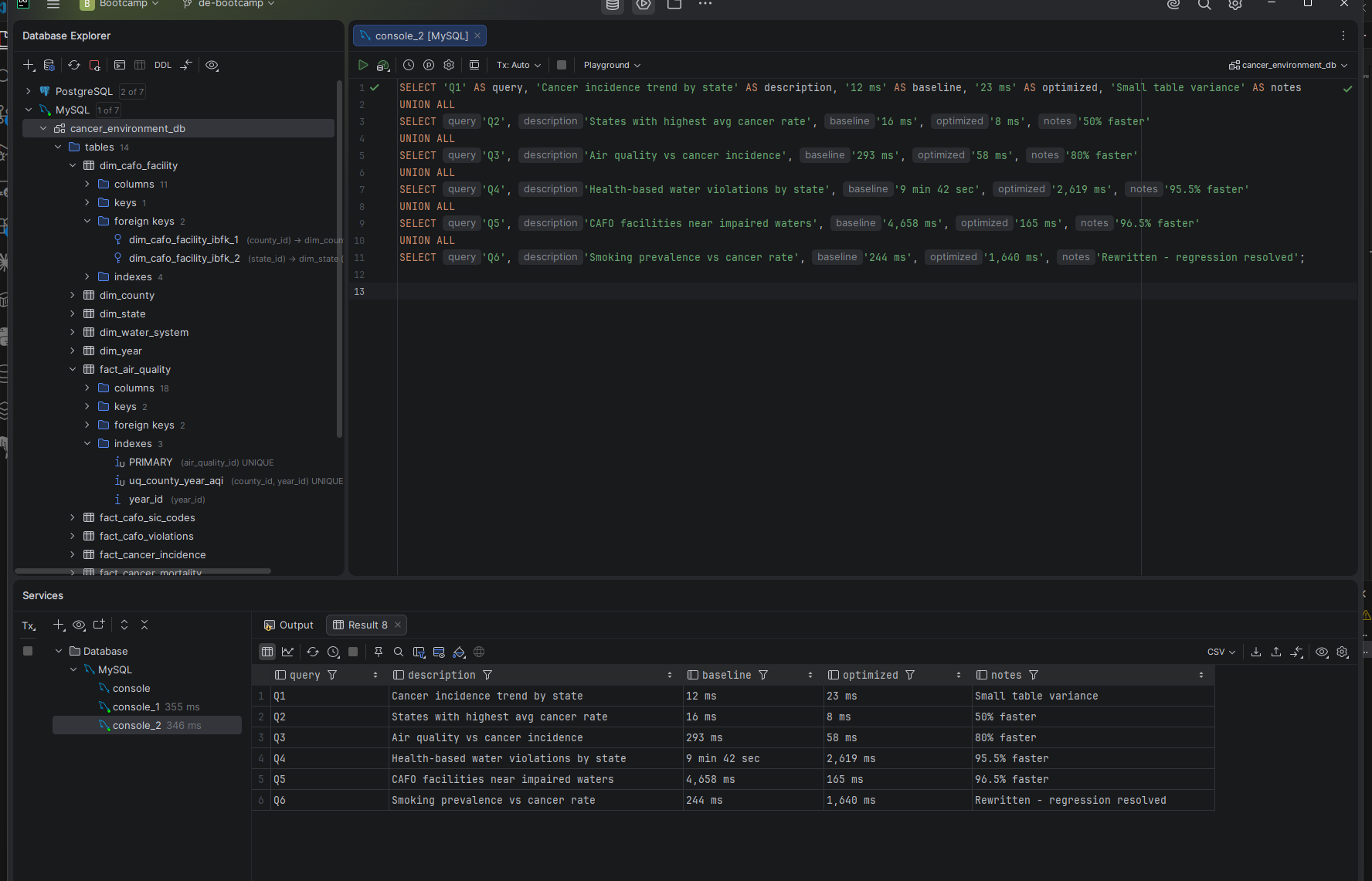1372x881 pixels.
Task: Open result grid settings gear icon
Action: 1343,652
